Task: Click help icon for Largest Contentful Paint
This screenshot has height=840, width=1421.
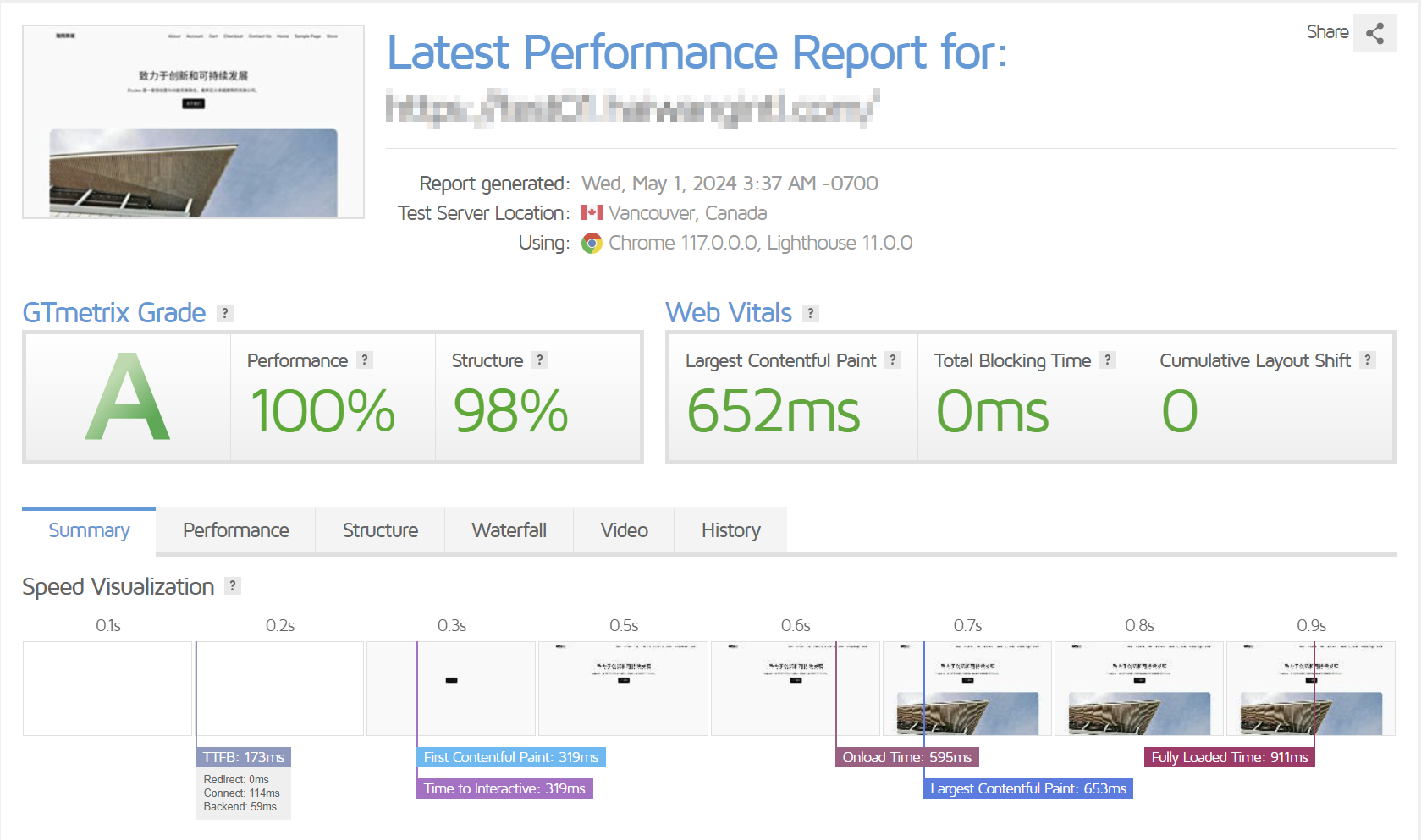Action: point(892,360)
